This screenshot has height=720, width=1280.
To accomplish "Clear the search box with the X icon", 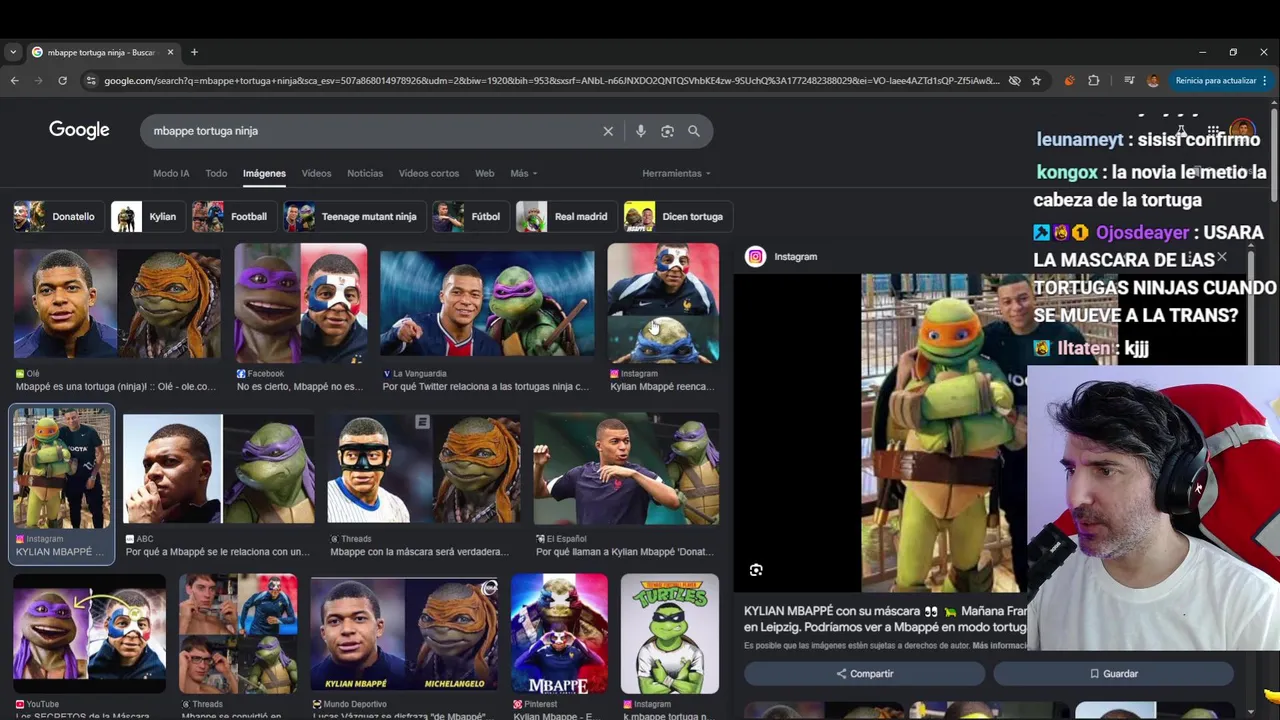I will click(608, 131).
